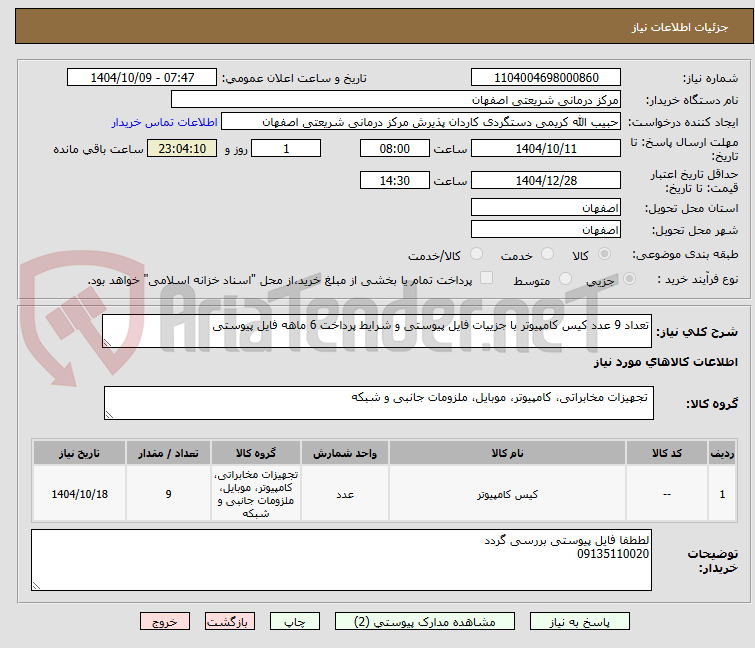Click resize grip of گروه کالا box
The height and width of the screenshot is (648, 755).
pyautogui.click(x=109, y=415)
